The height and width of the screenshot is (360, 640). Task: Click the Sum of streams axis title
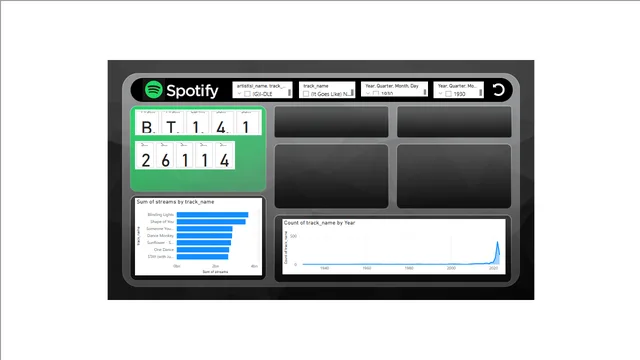pos(216,272)
